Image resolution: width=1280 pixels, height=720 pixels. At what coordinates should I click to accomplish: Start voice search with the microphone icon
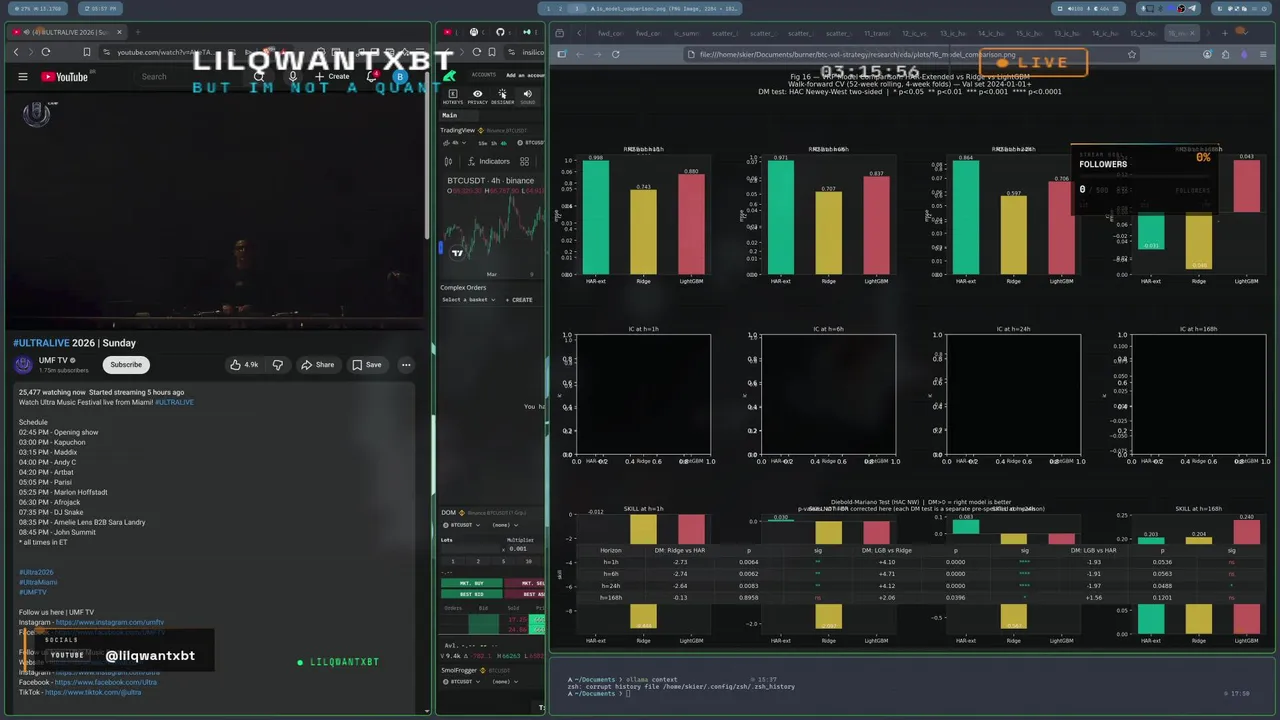point(292,77)
